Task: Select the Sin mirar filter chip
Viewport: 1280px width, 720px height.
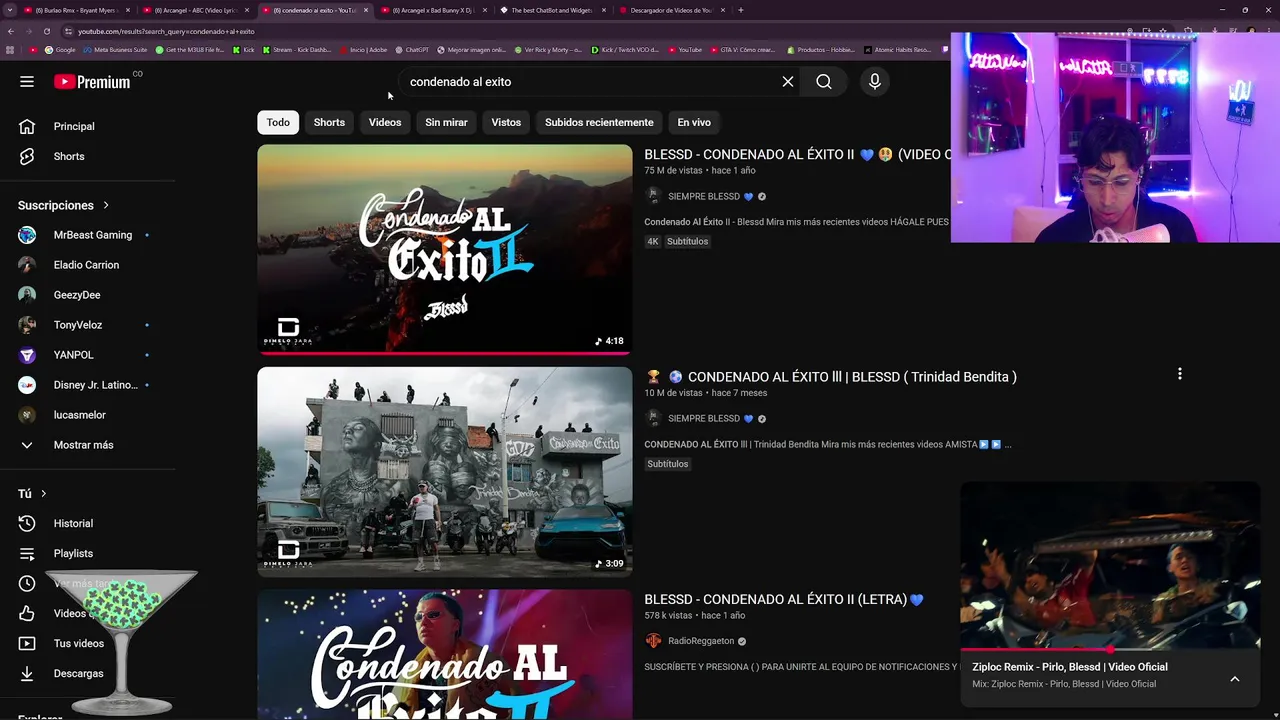Action: click(x=446, y=122)
